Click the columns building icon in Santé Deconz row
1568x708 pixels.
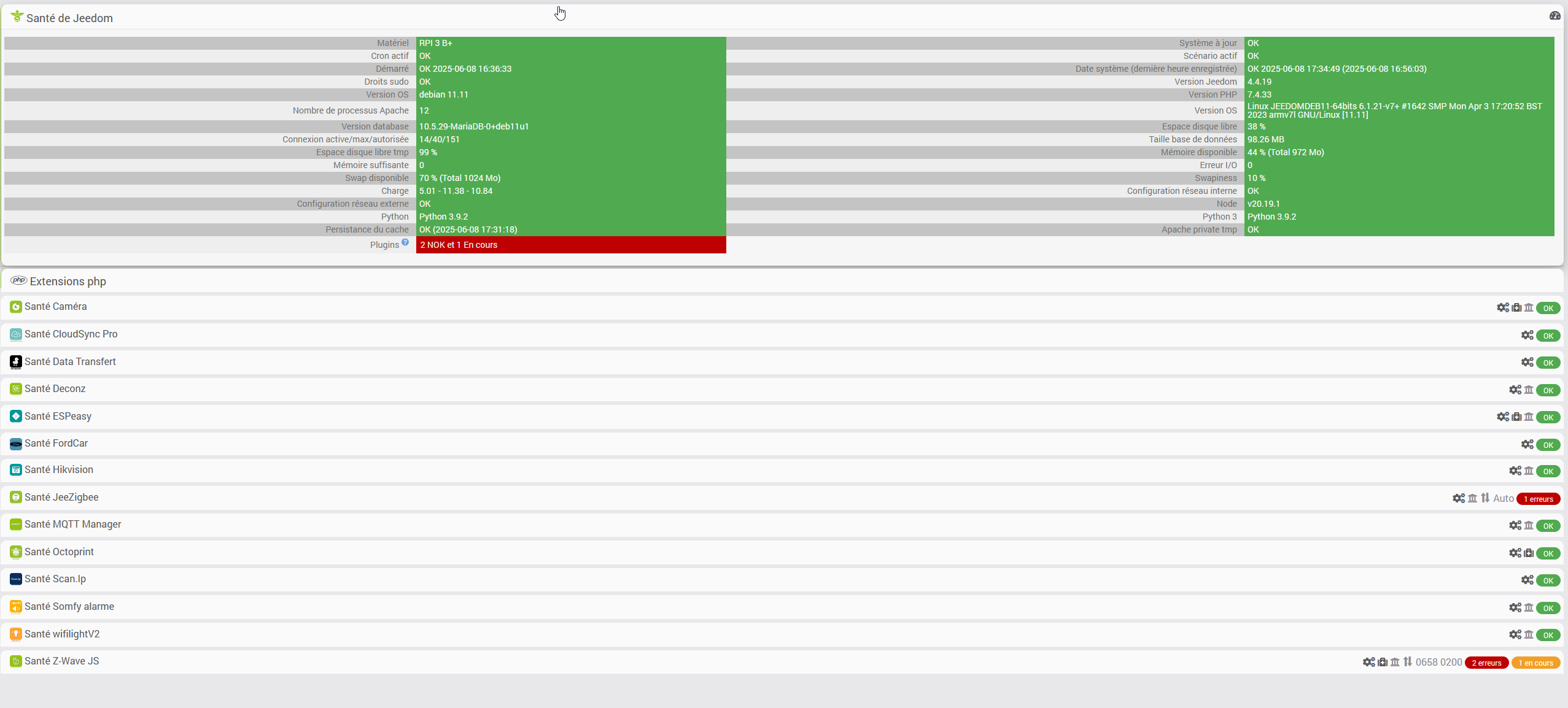[x=1529, y=390]
